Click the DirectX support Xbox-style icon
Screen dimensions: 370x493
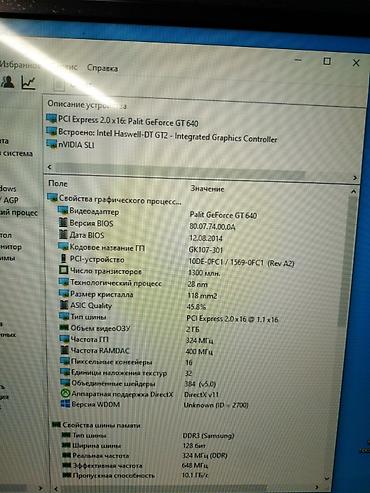(x=65, y=393)
